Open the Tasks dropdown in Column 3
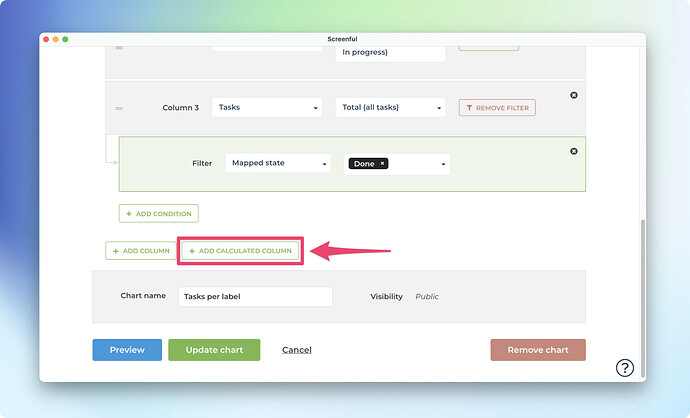The height and width of the screenshot is (418, 690). 267,107
